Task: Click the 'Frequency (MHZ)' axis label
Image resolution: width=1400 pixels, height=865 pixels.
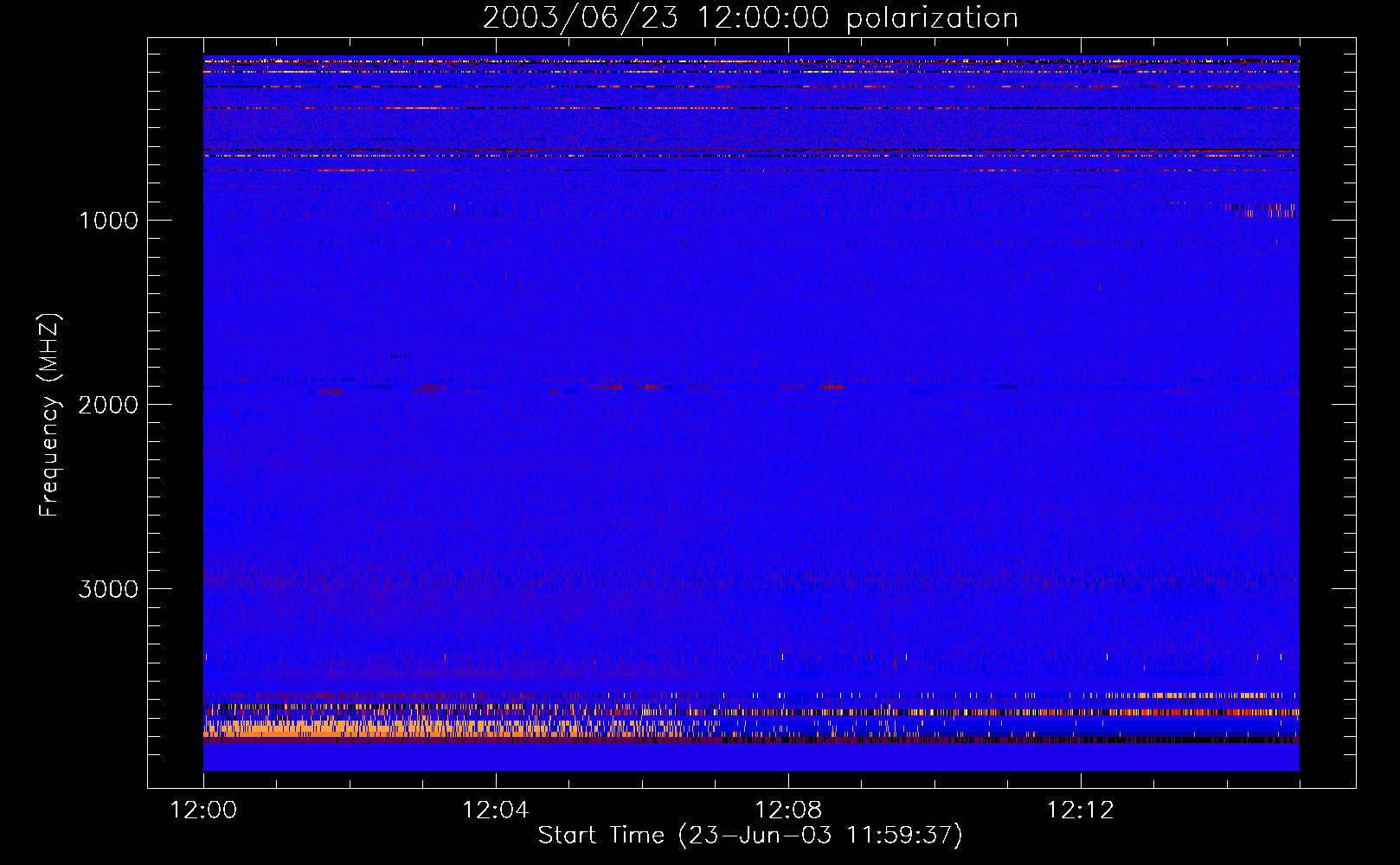Action: (49, 415)
